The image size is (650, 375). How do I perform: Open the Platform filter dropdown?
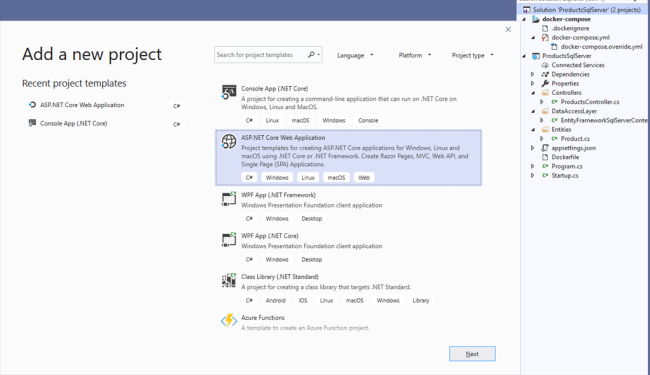tap(415, 55)
